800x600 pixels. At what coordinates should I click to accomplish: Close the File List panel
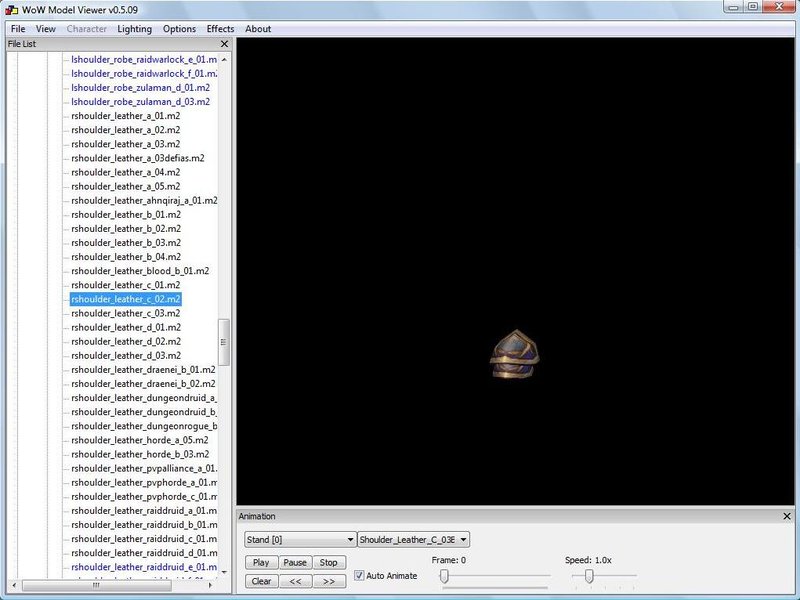[224, 44]
